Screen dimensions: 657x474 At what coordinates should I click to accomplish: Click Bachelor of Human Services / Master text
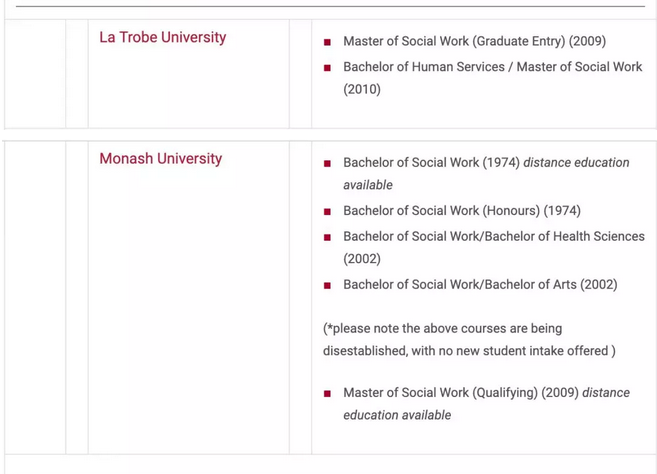coord(492,67)
